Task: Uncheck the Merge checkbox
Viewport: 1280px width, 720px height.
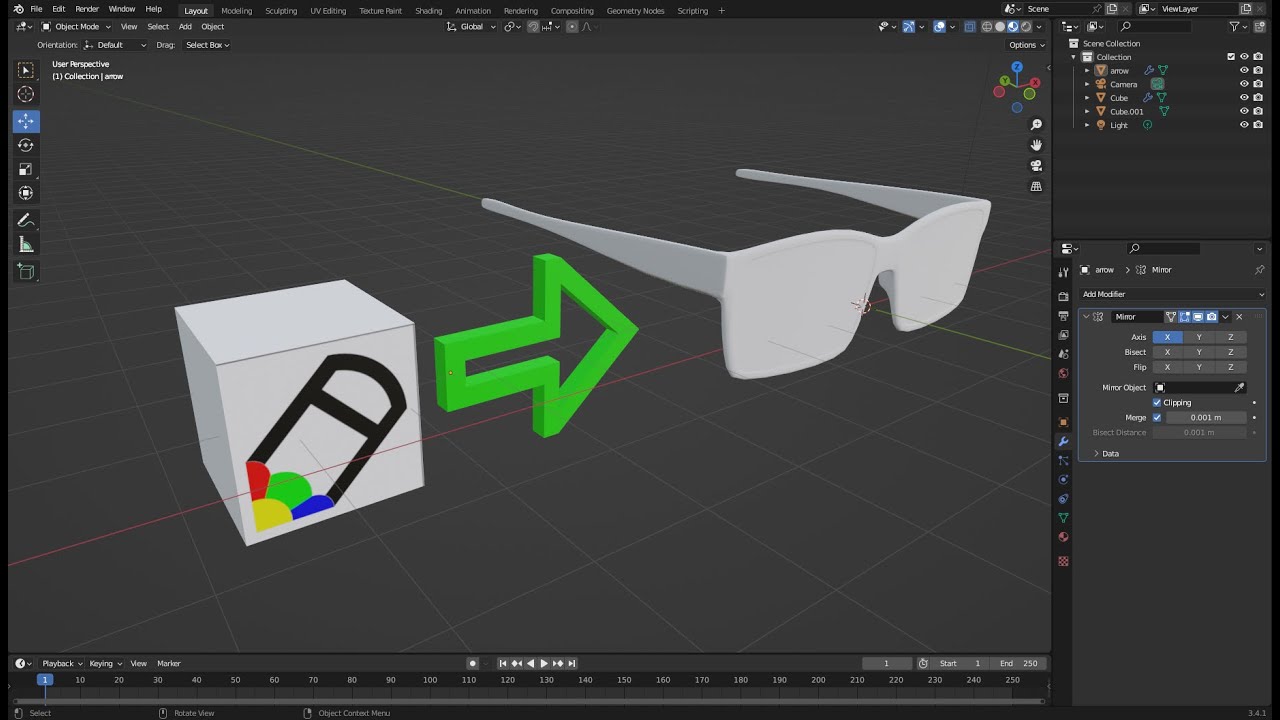Action: pos(1157,418)
